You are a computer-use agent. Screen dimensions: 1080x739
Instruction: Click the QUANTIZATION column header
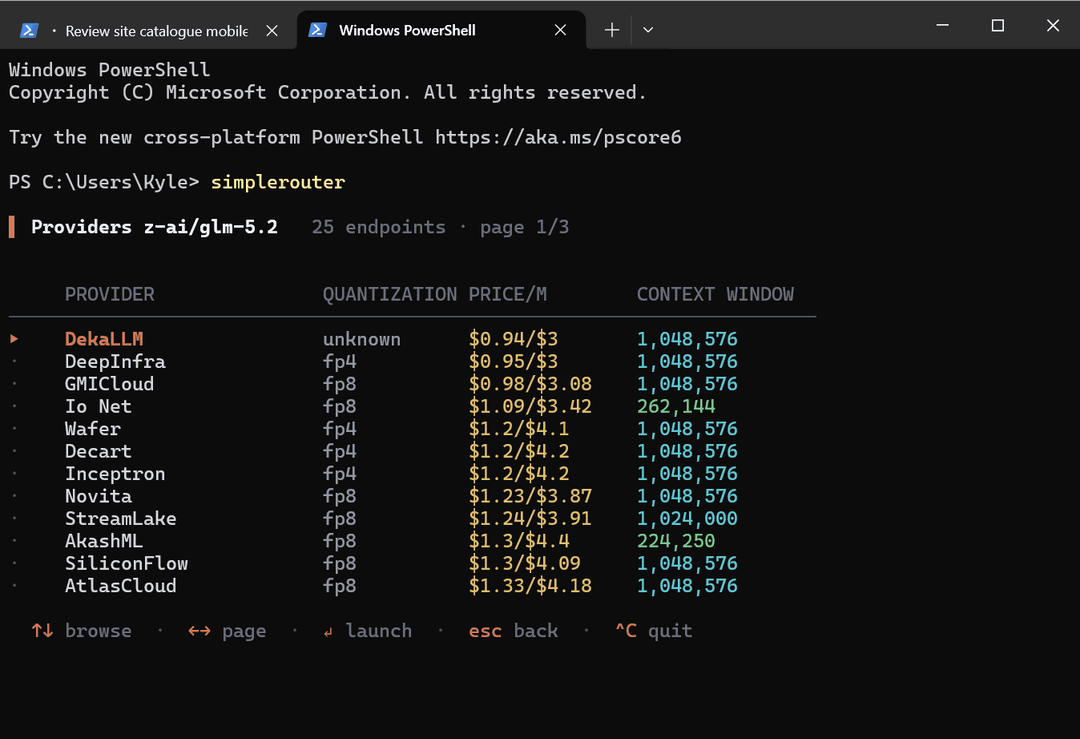[x=389, y=294]
